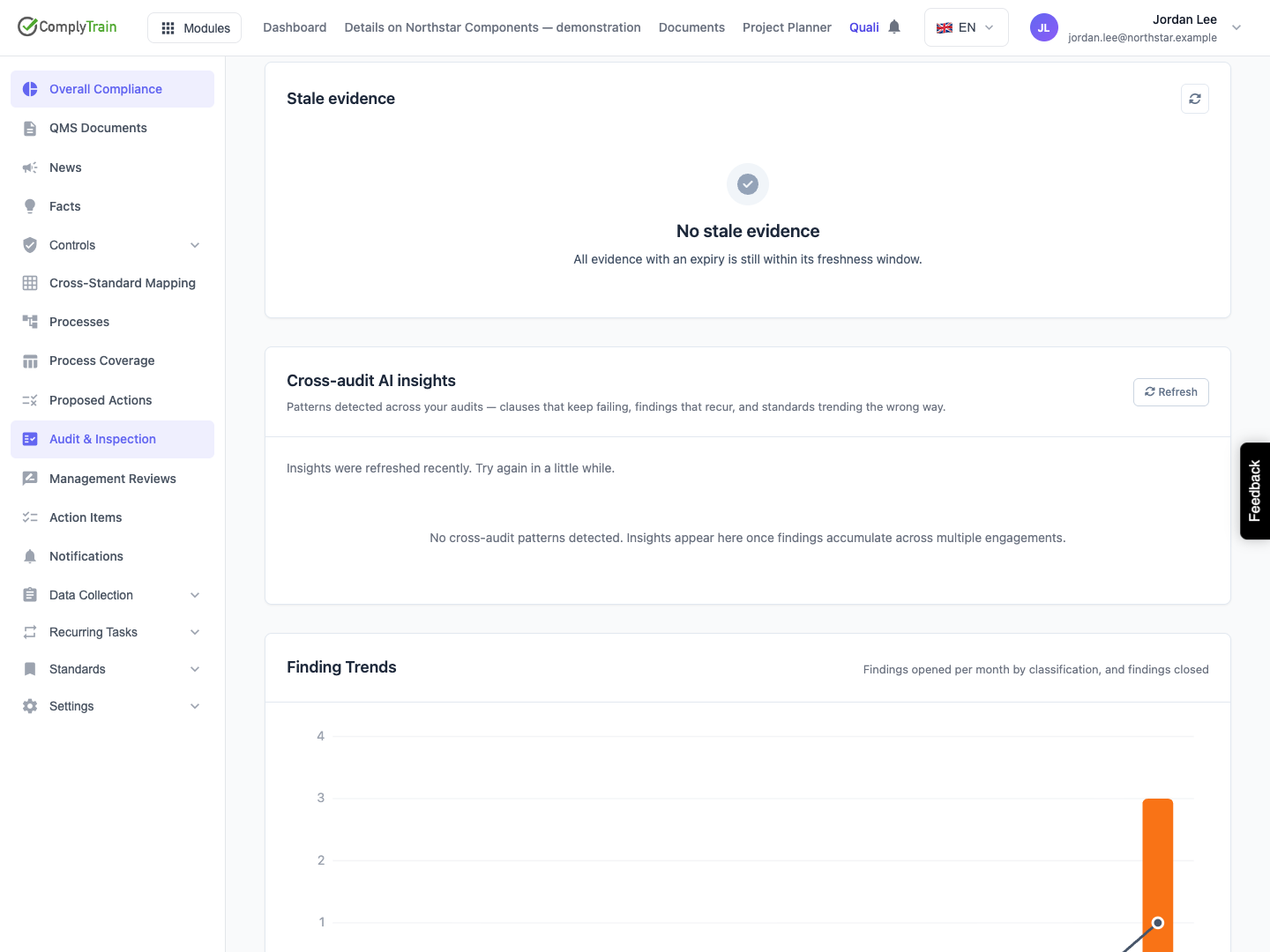
Task: Select the Quali tab
Action: 863,27
